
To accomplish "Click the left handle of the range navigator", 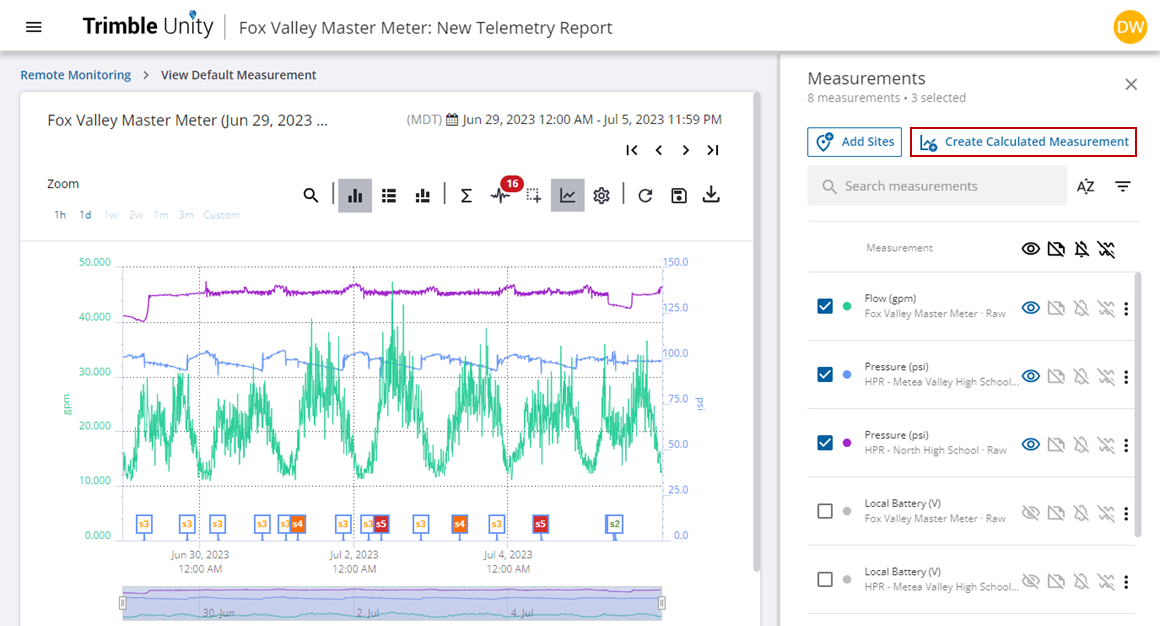I will (123, 603).
